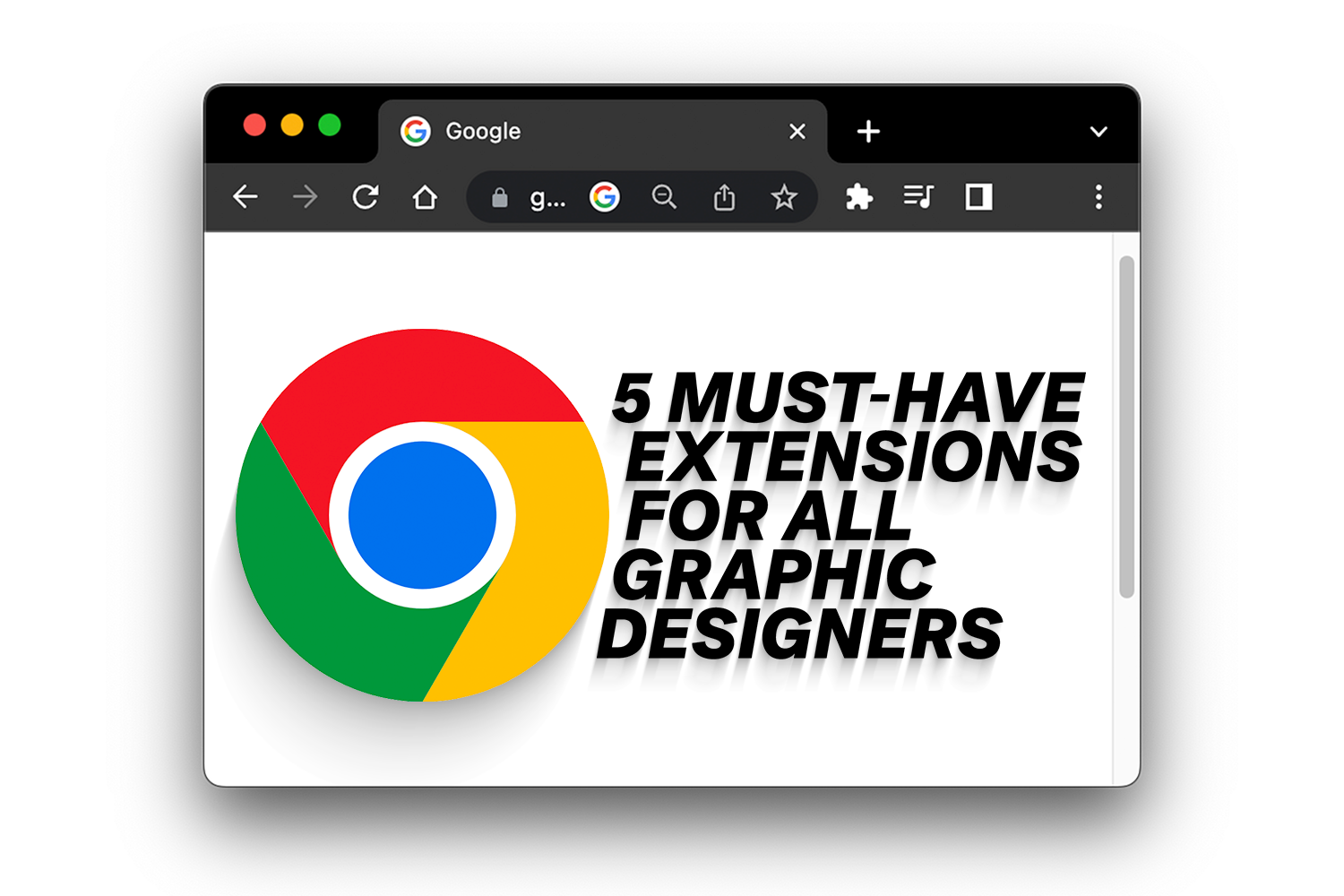Click the Back navigation arrow

[246, 197]
